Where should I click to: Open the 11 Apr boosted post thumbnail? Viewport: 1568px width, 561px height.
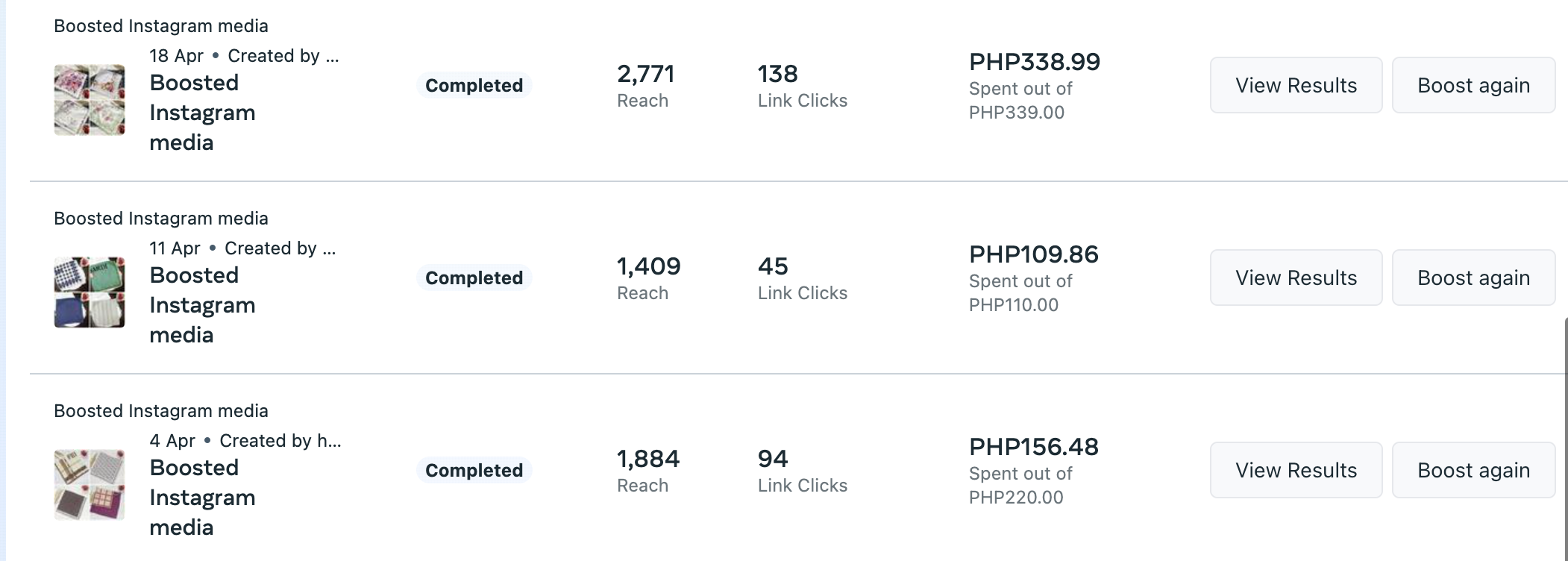tap(90, 292)
